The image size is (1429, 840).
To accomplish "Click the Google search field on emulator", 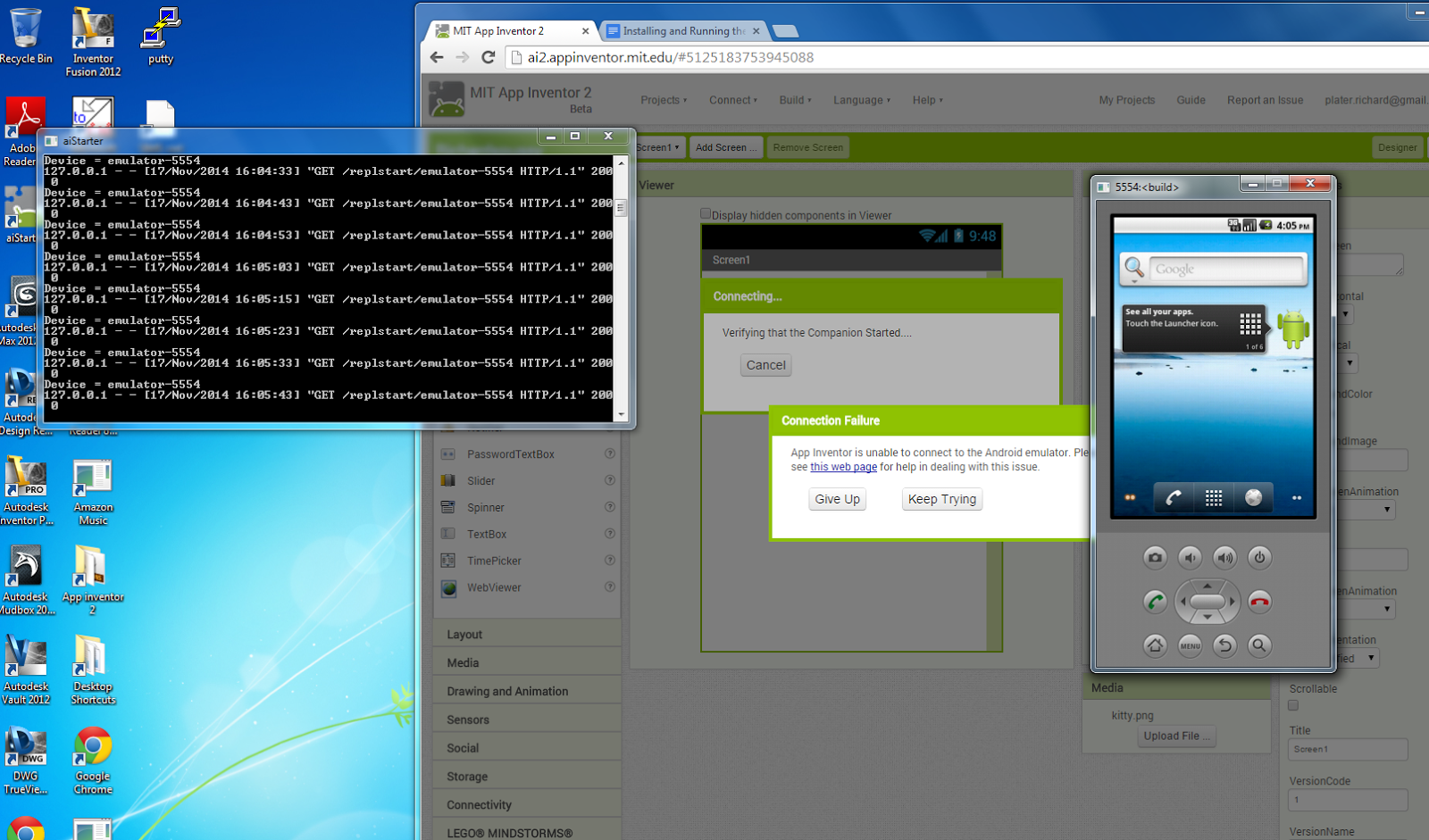I will coord(1226,269).
